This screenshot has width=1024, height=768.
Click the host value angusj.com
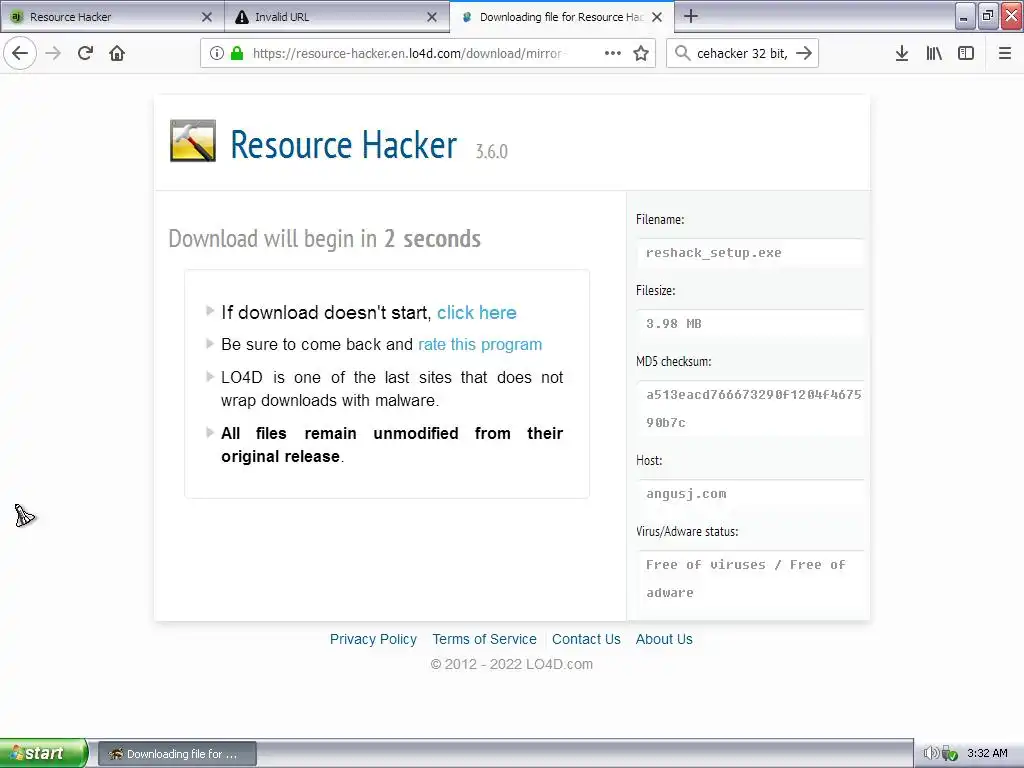tap(686, 494)
